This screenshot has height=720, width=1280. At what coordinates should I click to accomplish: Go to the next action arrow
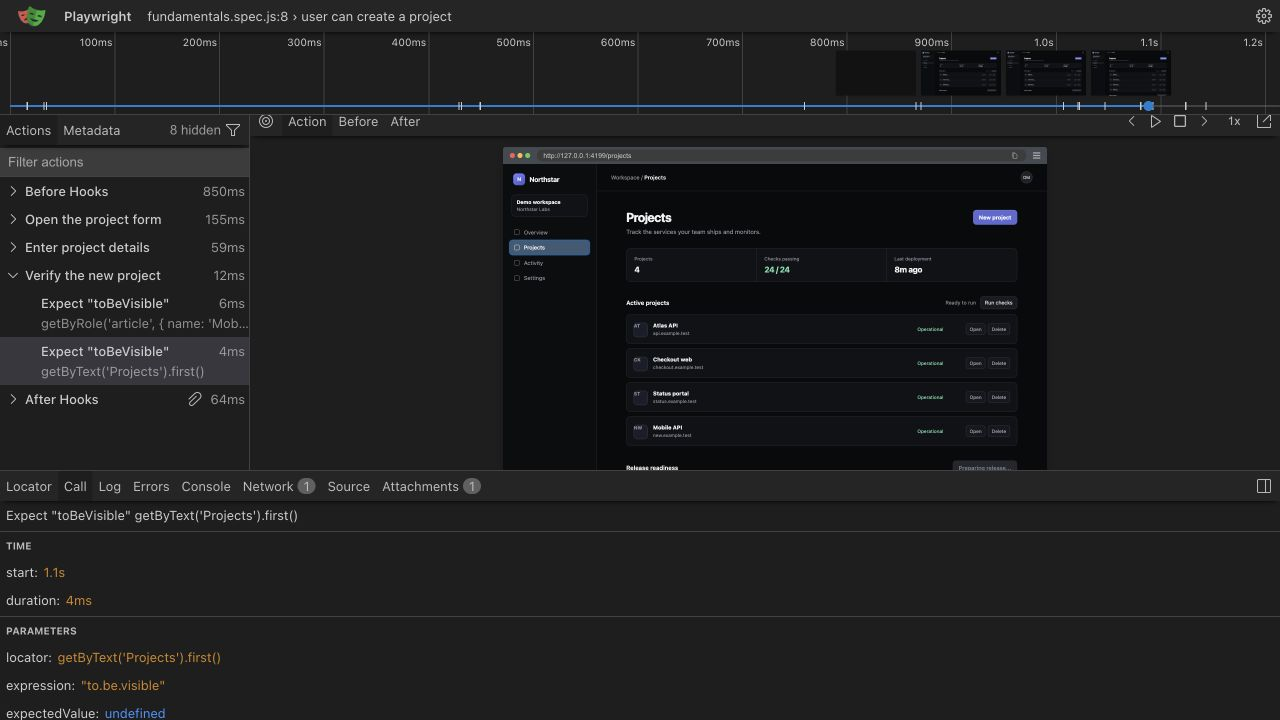[1204, 121]
